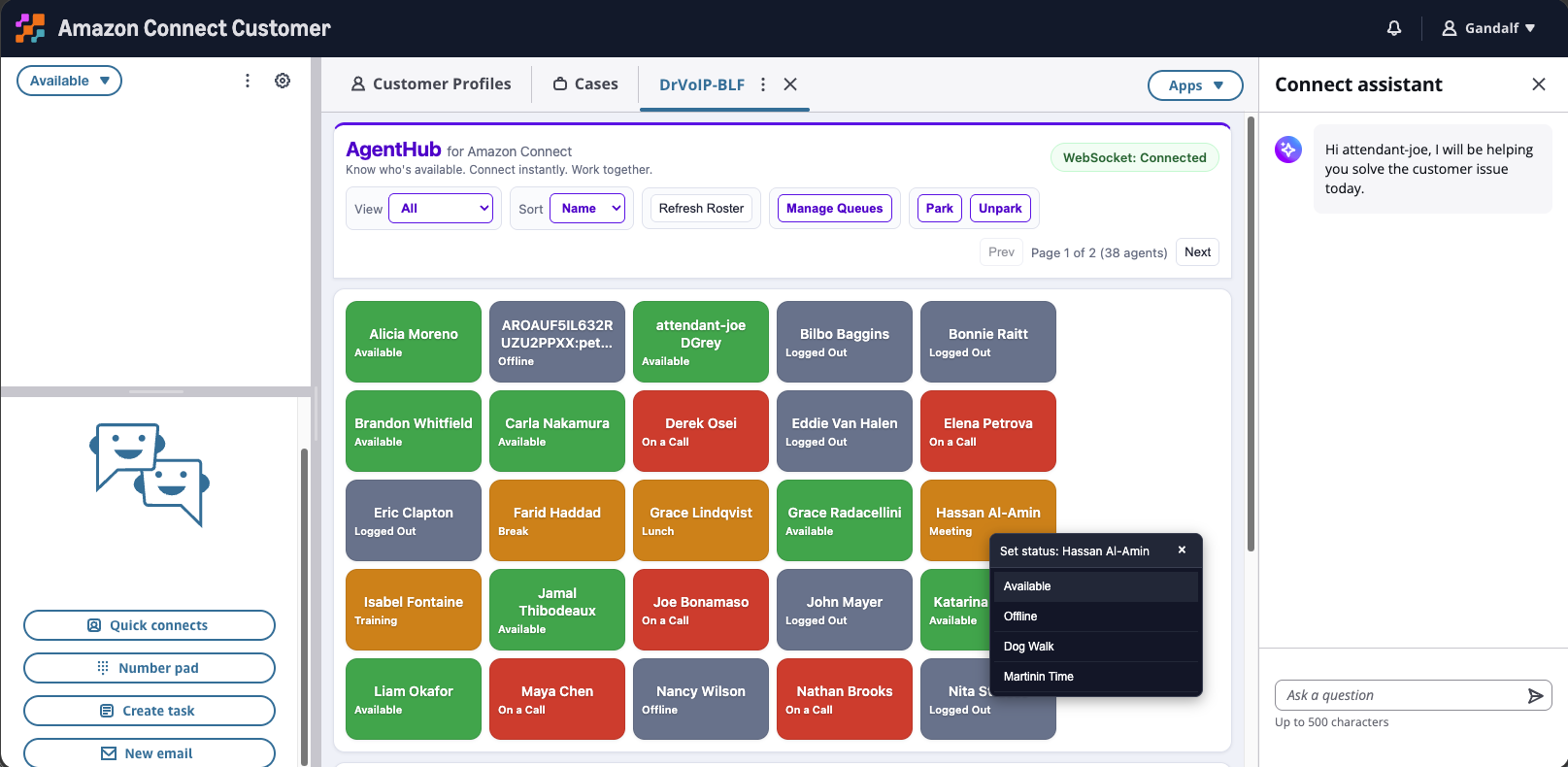Click the left panel horizontal resize handle
Image resolution: width=1568 pixels, height=767 pixels.
coord(156,391)
